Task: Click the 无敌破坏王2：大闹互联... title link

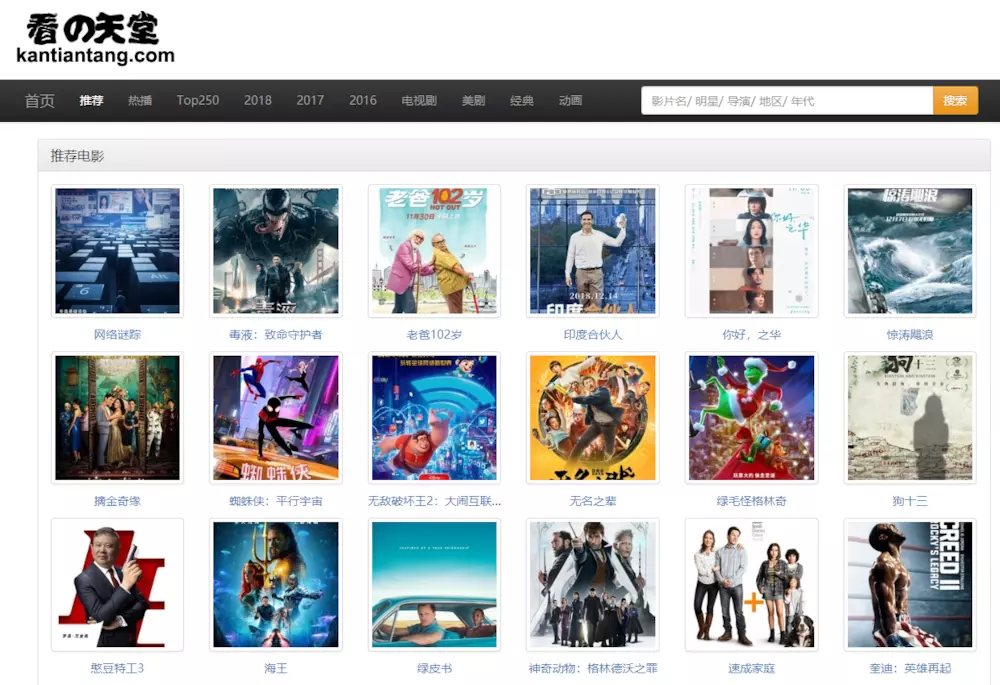Action: [434, 501]
